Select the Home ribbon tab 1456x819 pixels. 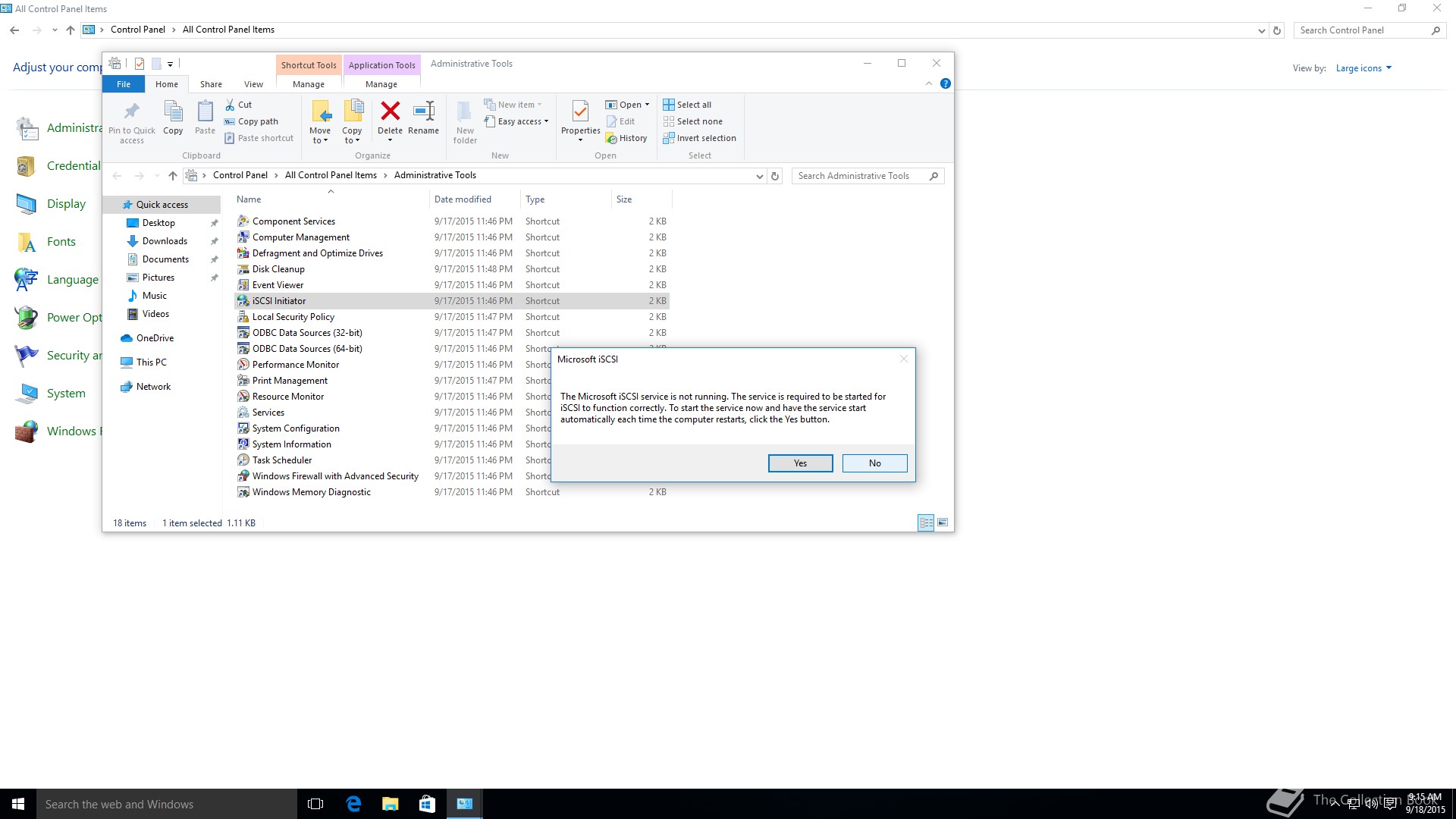click(167, 84)
